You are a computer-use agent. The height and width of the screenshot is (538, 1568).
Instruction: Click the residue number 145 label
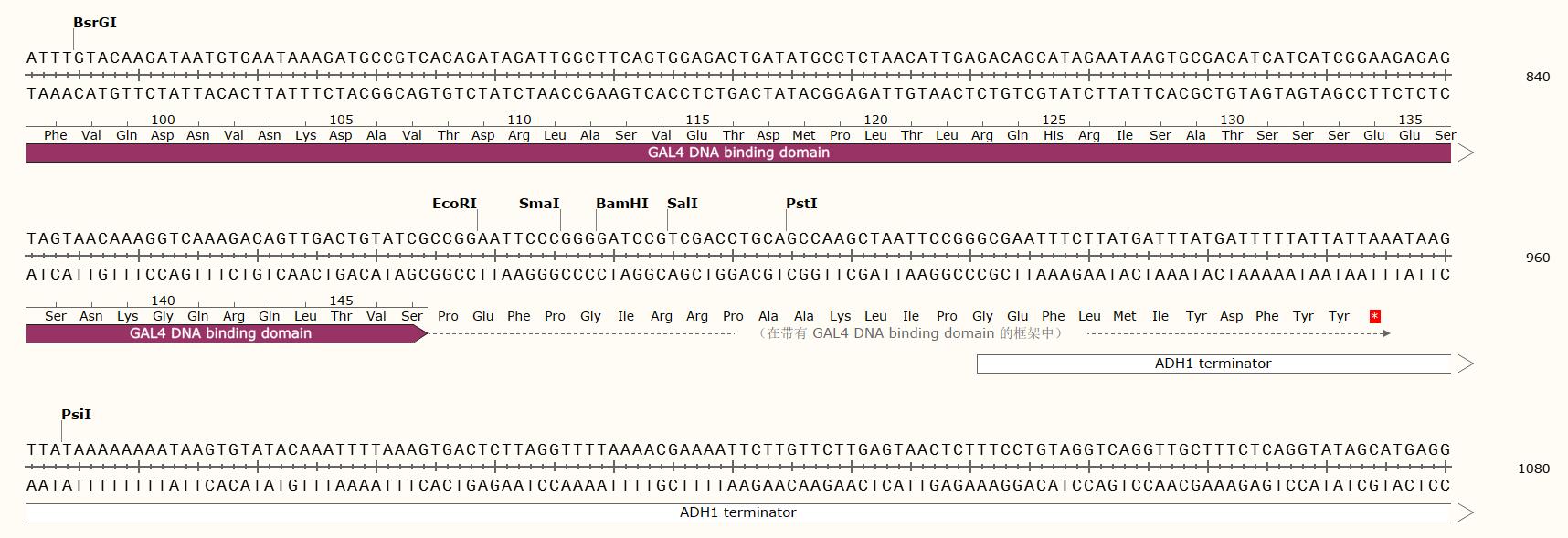tap(341, 301)
